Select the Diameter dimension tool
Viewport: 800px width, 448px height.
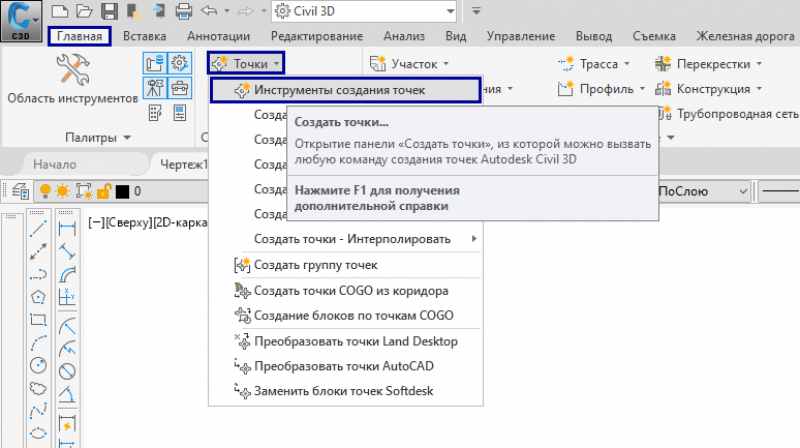[x=67, y=371]
